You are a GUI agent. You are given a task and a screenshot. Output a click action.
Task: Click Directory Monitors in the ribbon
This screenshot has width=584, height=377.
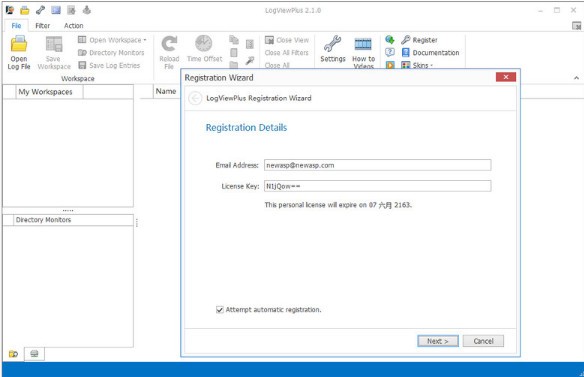pyautogui.click(x=111, y=53)
